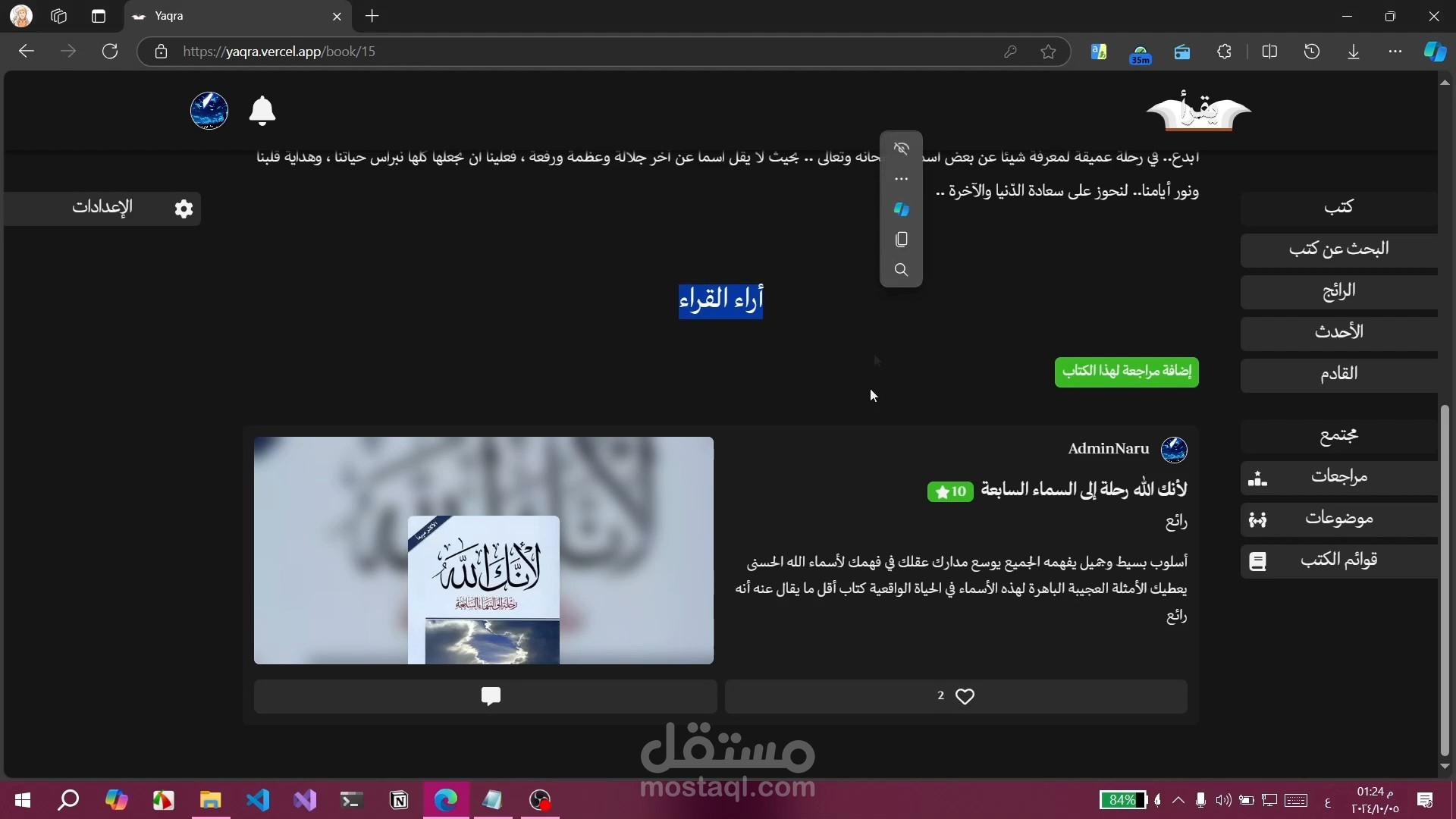Click the search icon in selection toolbar
Screen dimensions: 1456x819
901,270
